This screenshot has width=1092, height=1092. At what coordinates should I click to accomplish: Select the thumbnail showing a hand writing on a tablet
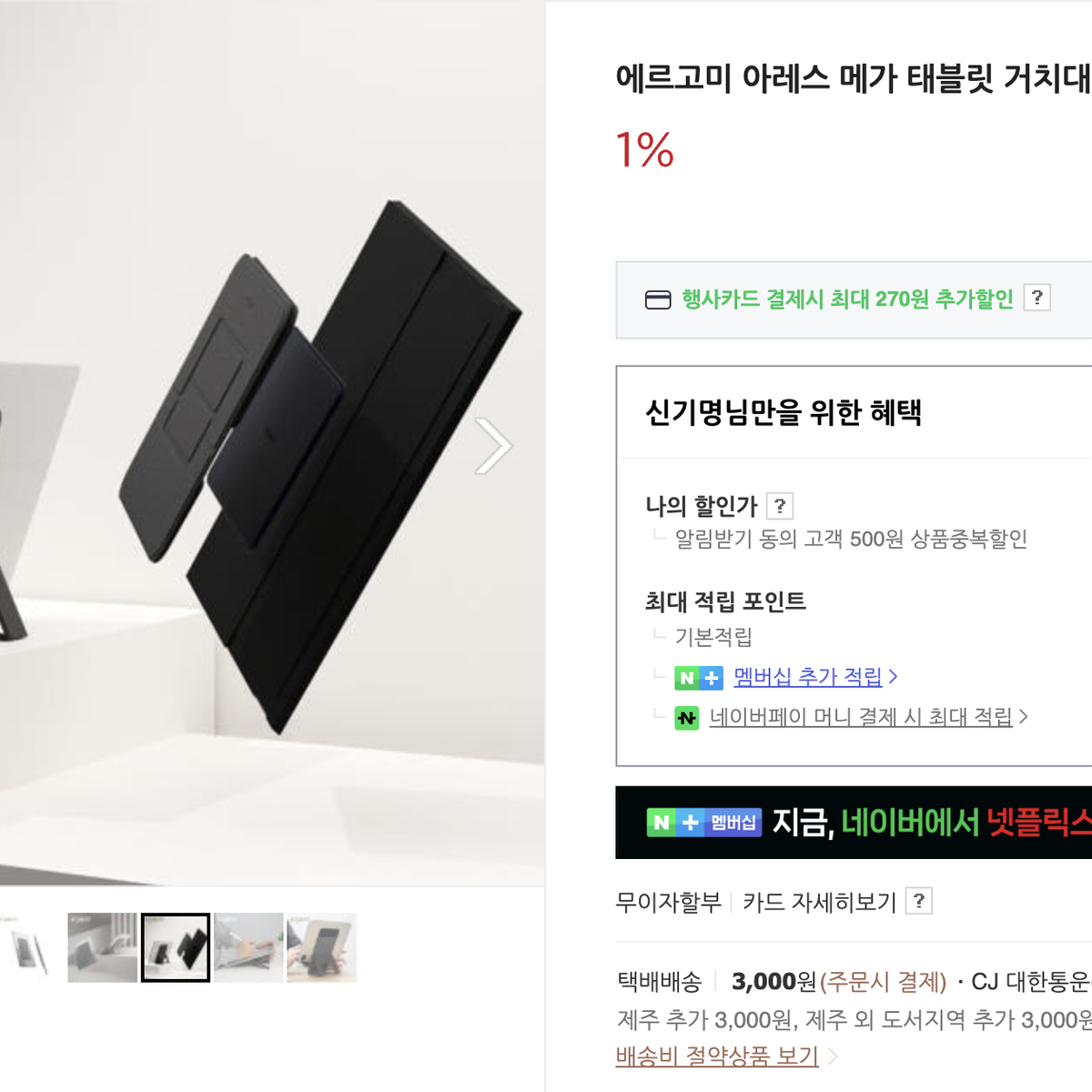click(248, 947)
